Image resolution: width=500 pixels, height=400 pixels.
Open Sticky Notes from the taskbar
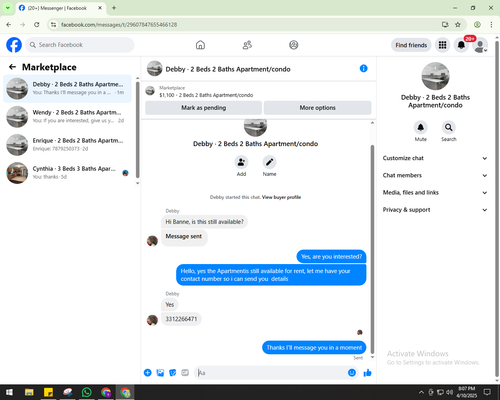48,392
